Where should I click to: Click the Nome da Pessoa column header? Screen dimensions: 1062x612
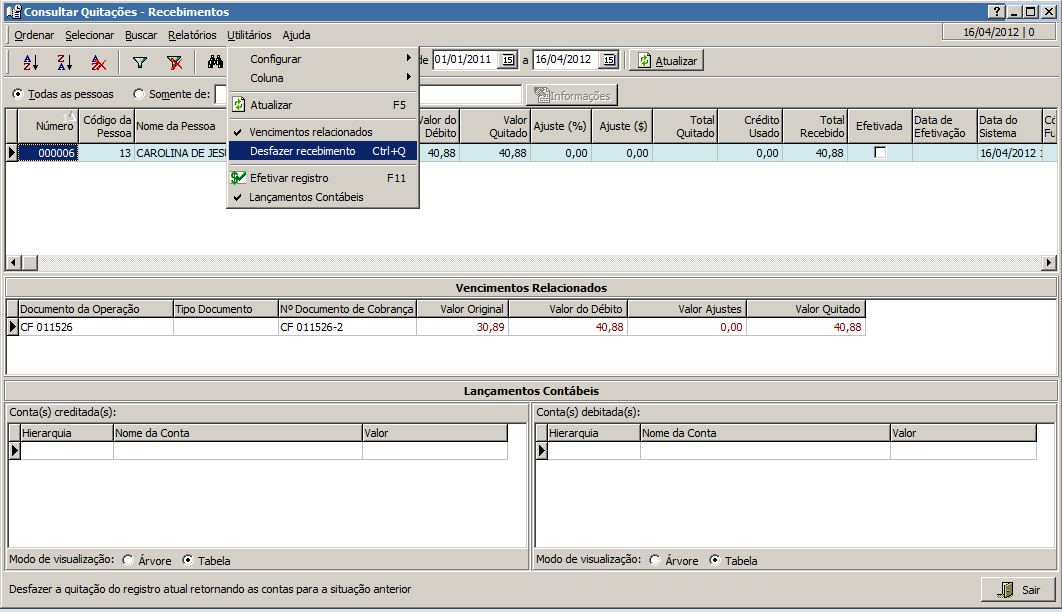click(x=181, y=126)
